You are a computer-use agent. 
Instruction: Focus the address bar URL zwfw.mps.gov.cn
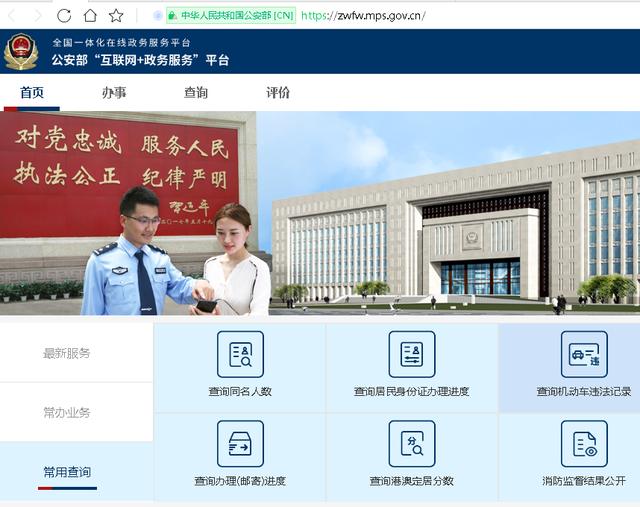point(363,16)
